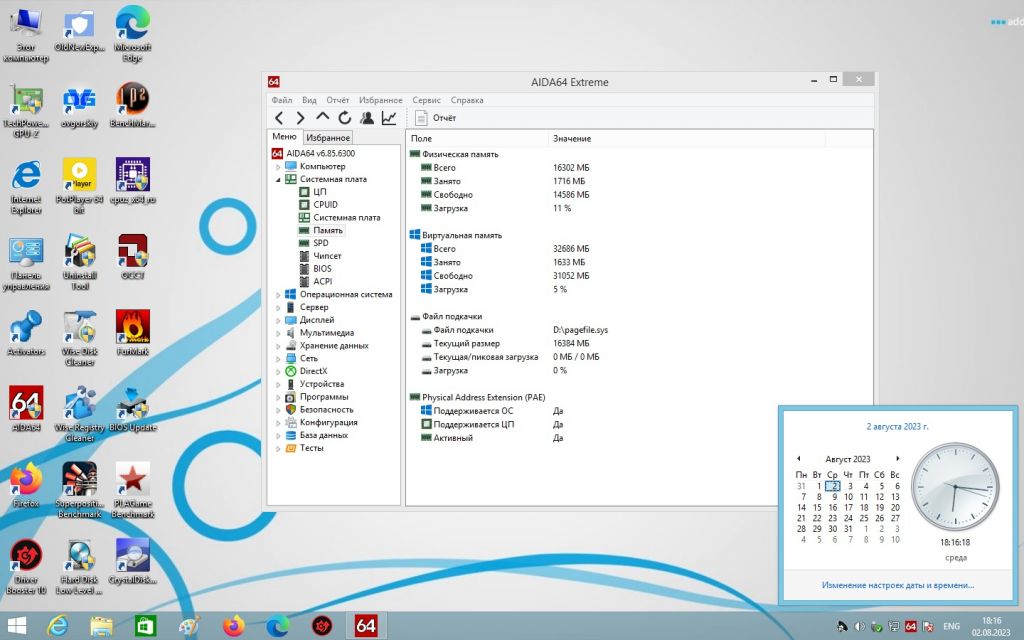Expand the Дисплей tree node
Screen dimensions: 1024x640
[278, 320]
